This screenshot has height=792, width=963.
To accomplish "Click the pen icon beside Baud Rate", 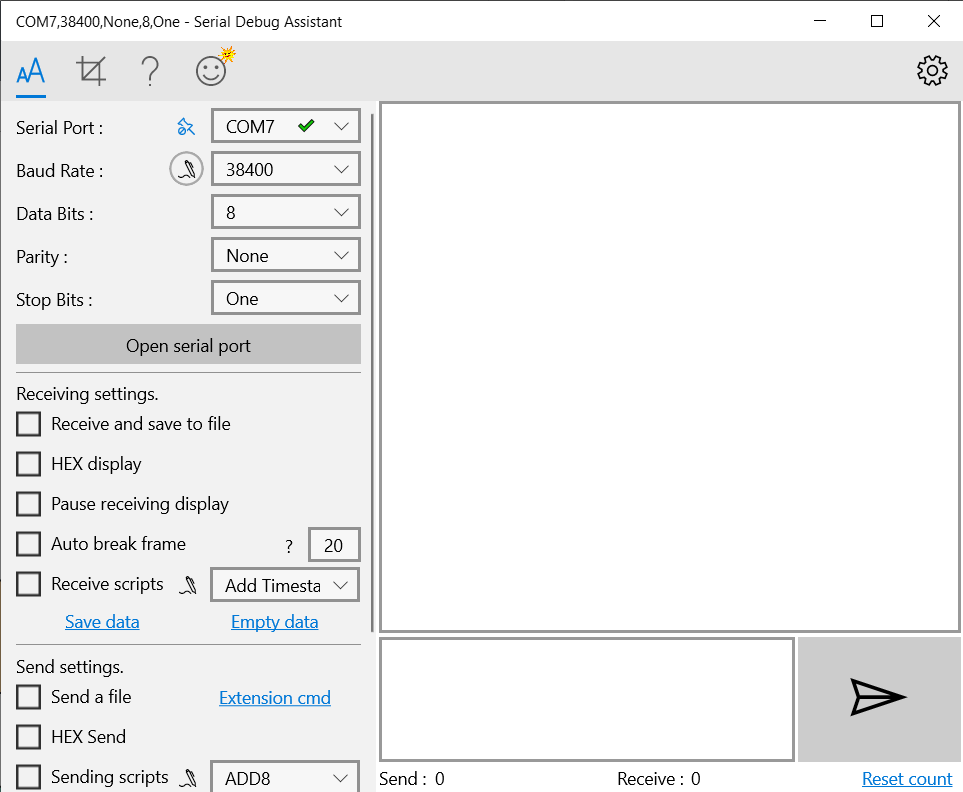I will pos(186,170).
